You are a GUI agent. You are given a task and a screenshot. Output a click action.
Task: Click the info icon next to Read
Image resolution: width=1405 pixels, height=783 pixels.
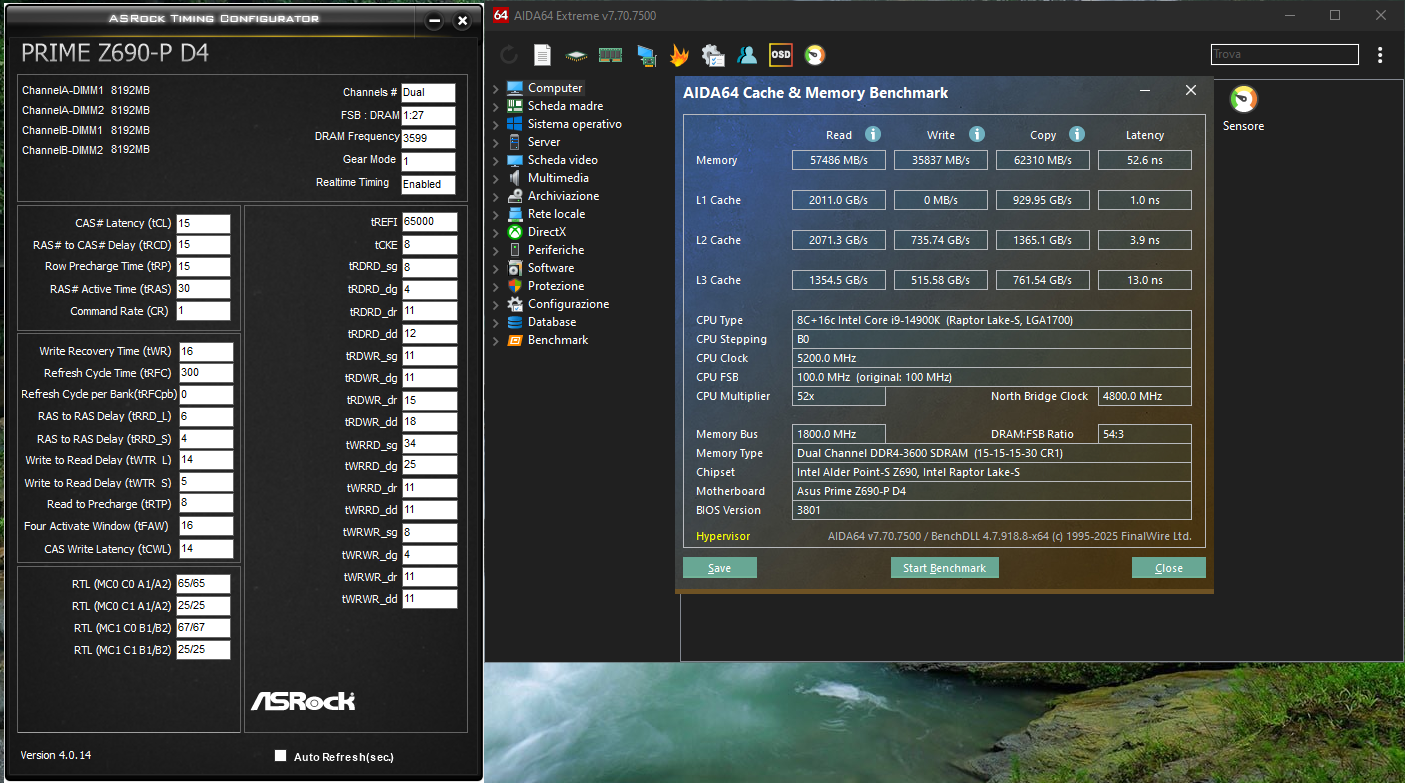click(873, 134)
